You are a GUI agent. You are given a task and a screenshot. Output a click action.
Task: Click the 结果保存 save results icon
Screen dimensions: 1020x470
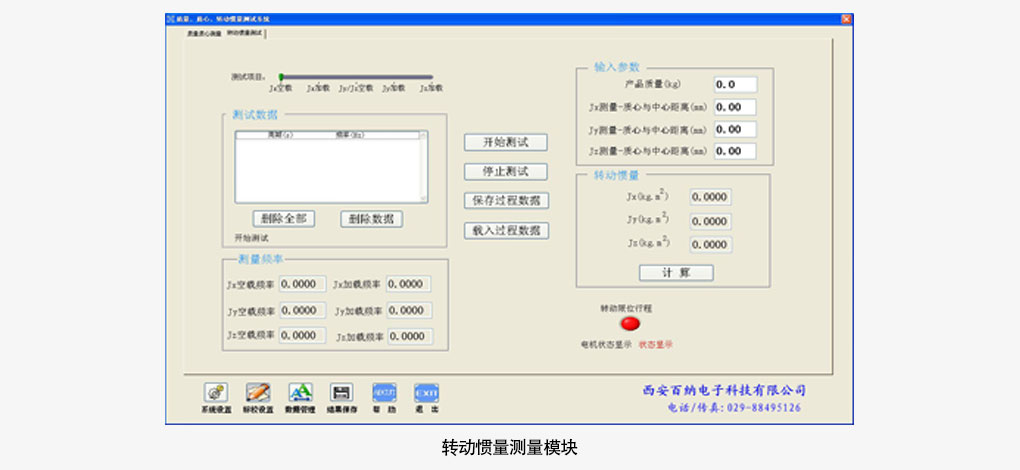(342, 393)
